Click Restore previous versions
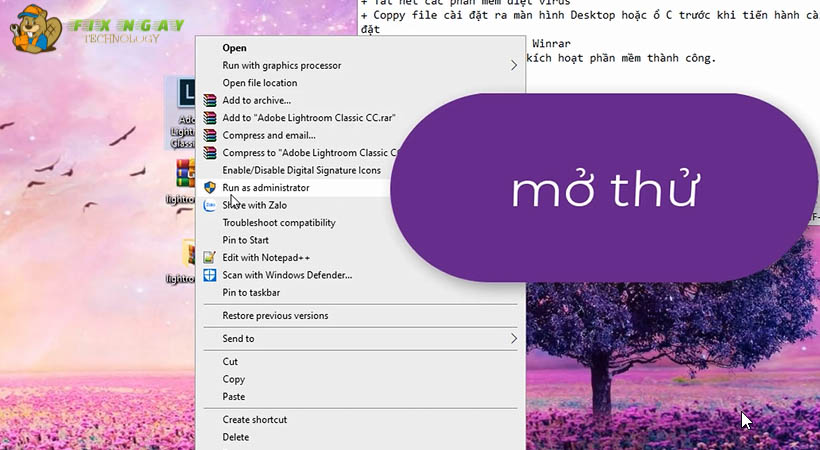The image size is (820, 450). coord(275,316)
